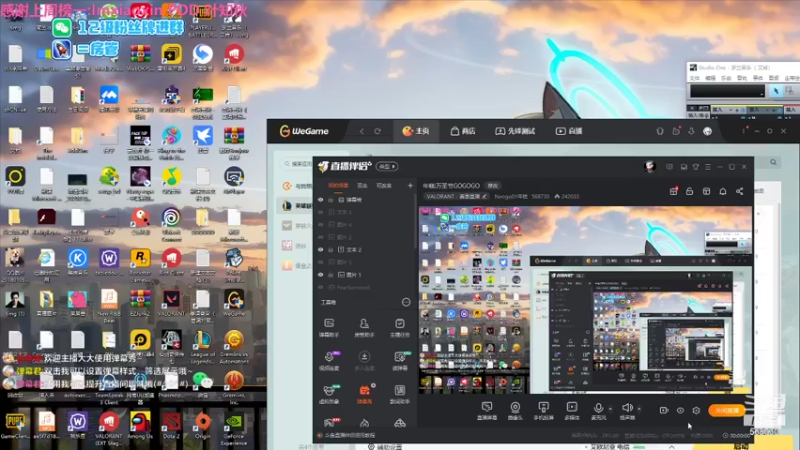Toggle visibility of 图片 4 layer
The image size is (800, 450).
321,224
